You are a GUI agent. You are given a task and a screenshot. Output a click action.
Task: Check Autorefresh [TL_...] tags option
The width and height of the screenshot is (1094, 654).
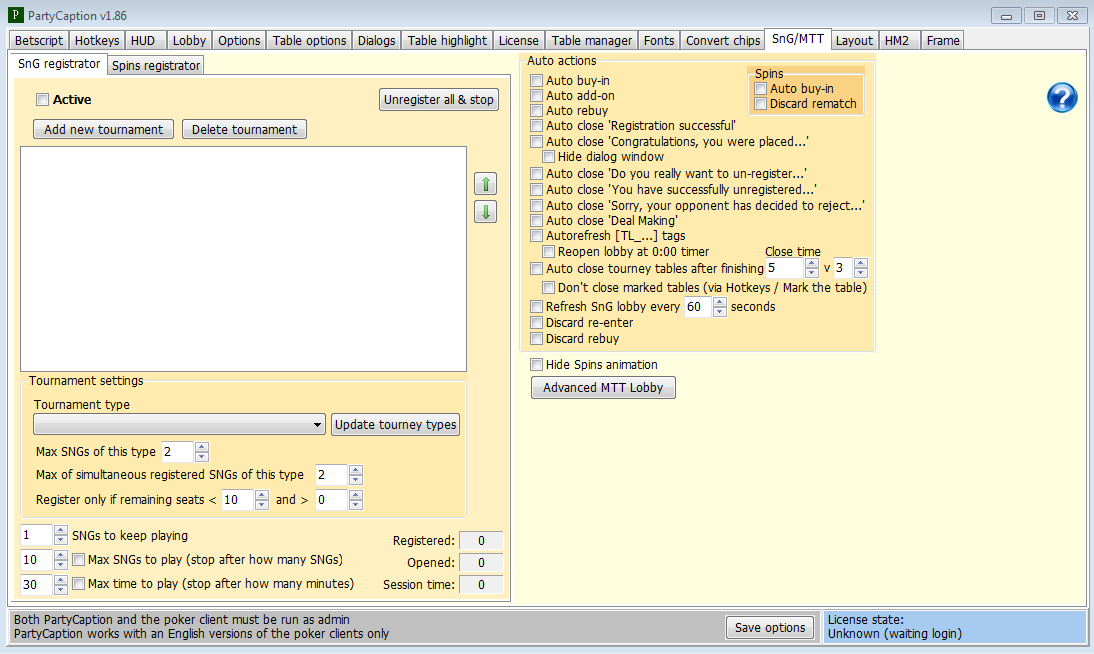coord(537,236)
